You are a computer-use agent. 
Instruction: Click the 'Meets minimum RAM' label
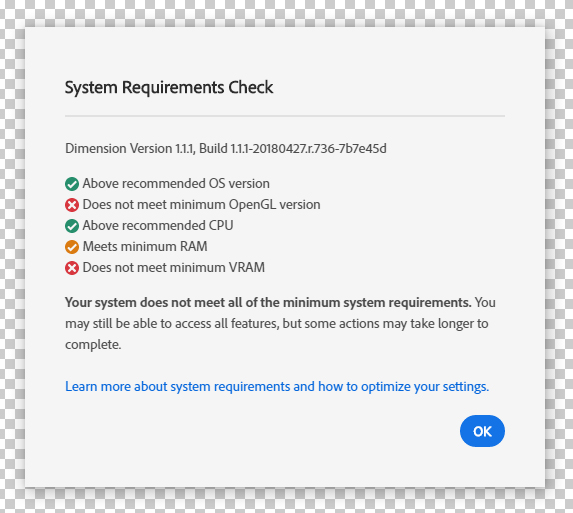click(145, 246)
